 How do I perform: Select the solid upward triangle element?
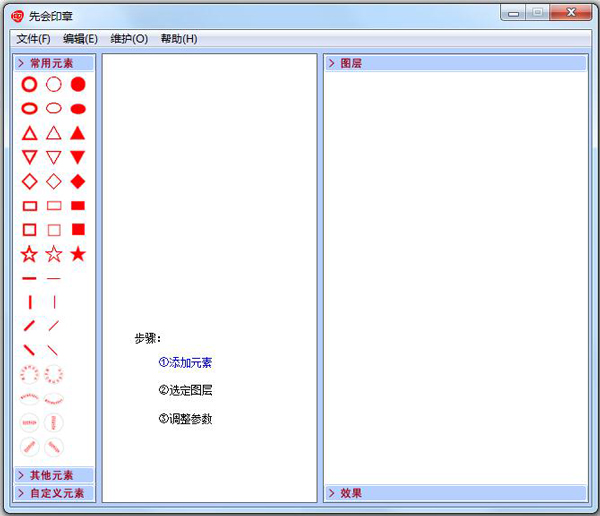click(x=78, y=133)
